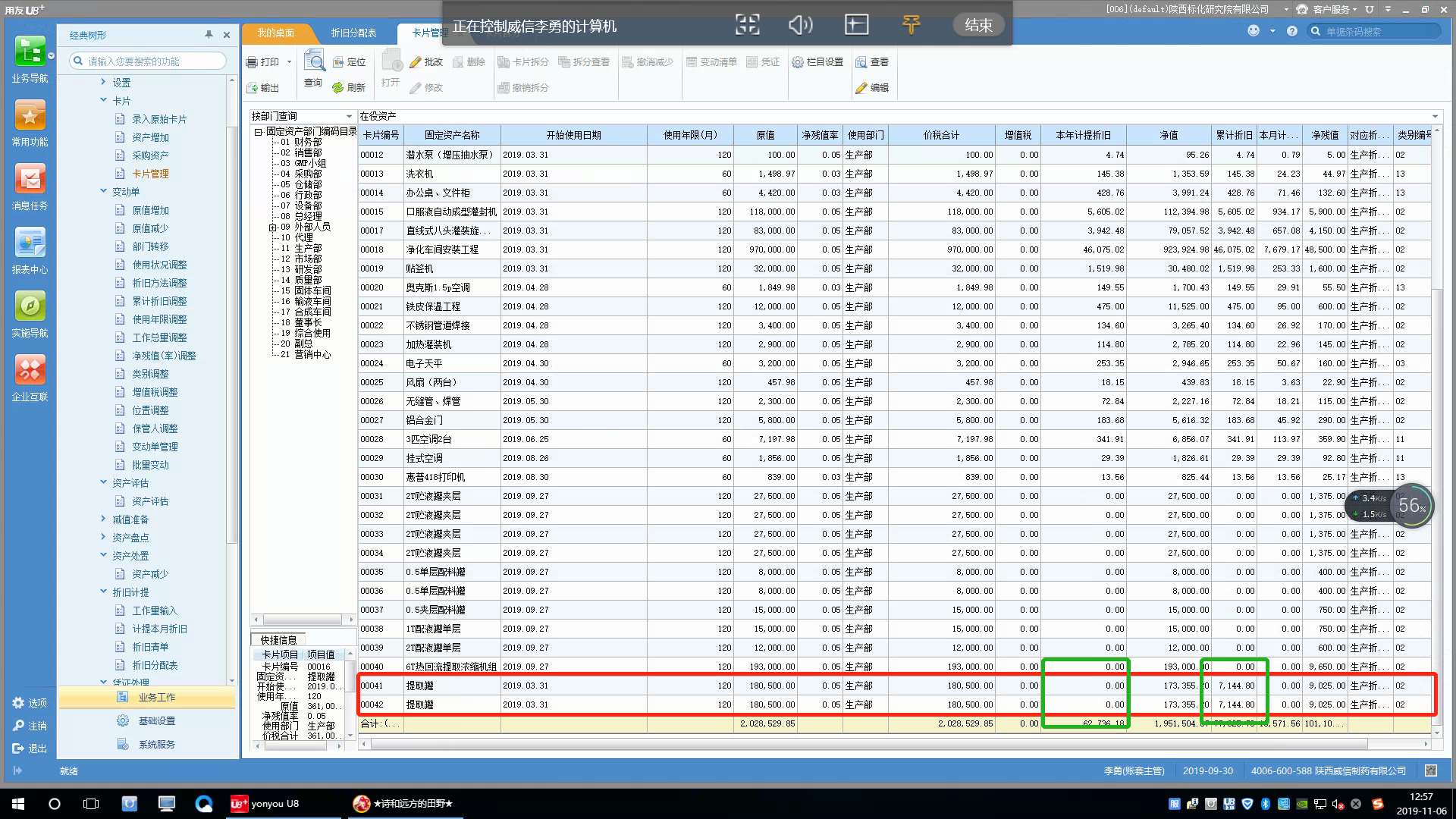Select card row 00041 提取罐

(895, 686)
